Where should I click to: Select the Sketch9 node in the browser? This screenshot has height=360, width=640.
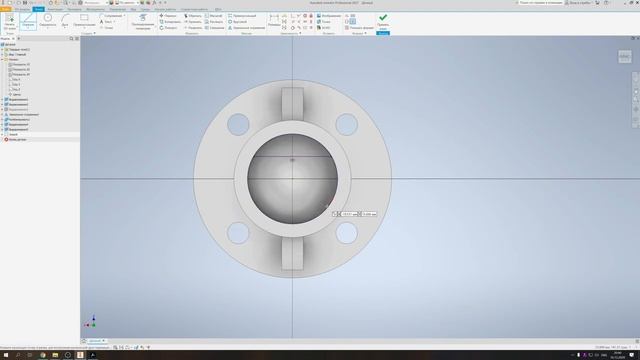[x=11, y=134]
